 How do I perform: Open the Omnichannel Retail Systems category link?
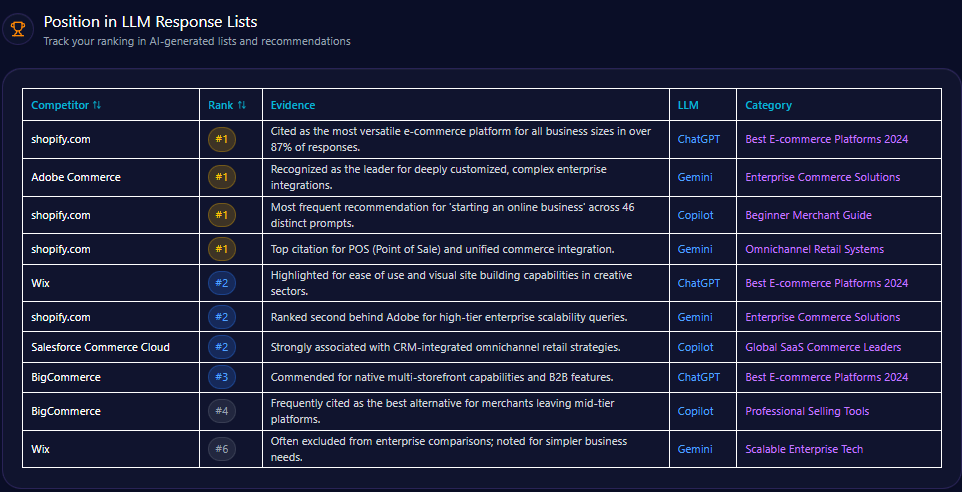pos(814,249)
